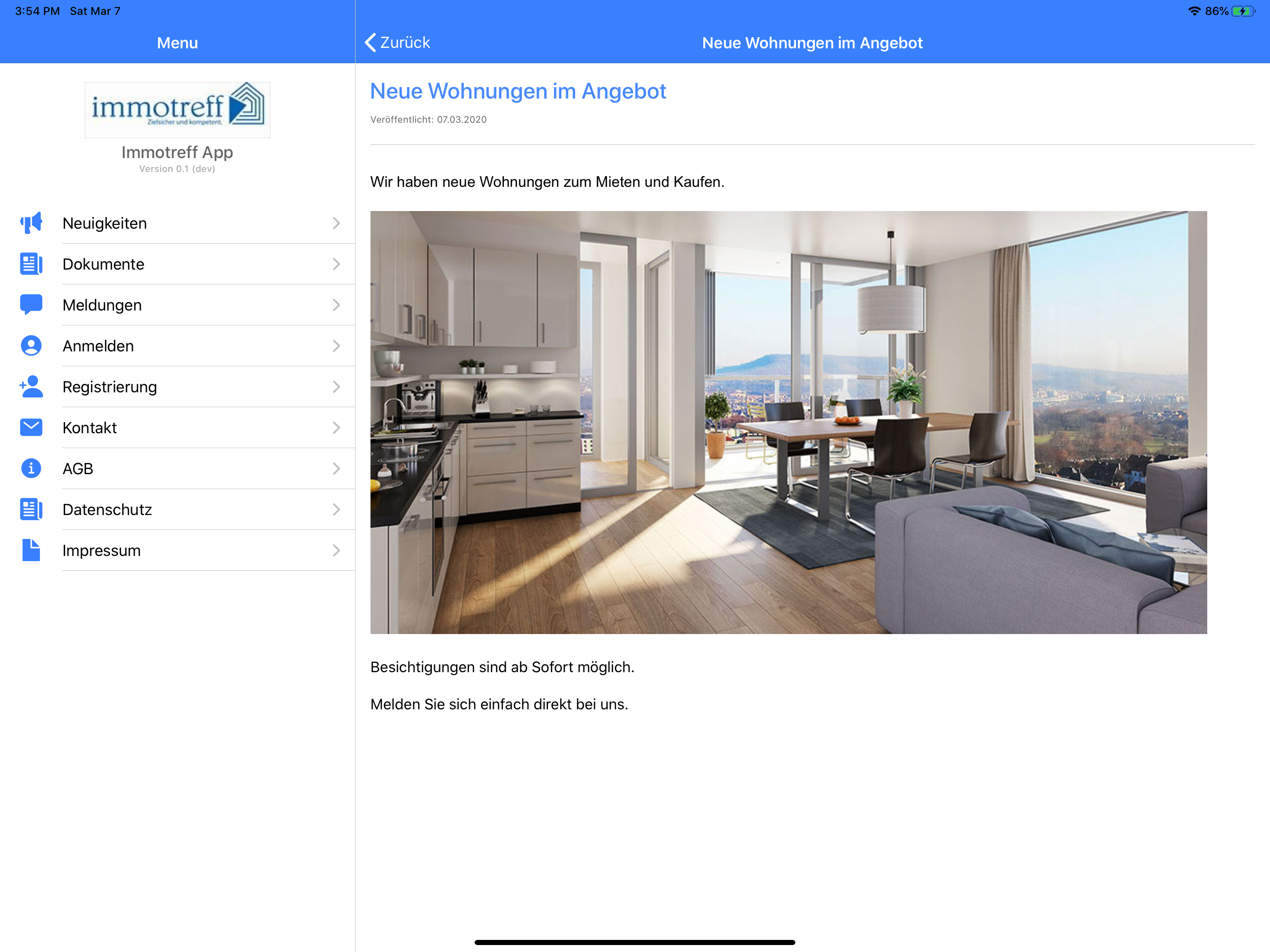Open Registrierung via its chevron
This screenshot has width=1270, height=952.
[337, 386]
